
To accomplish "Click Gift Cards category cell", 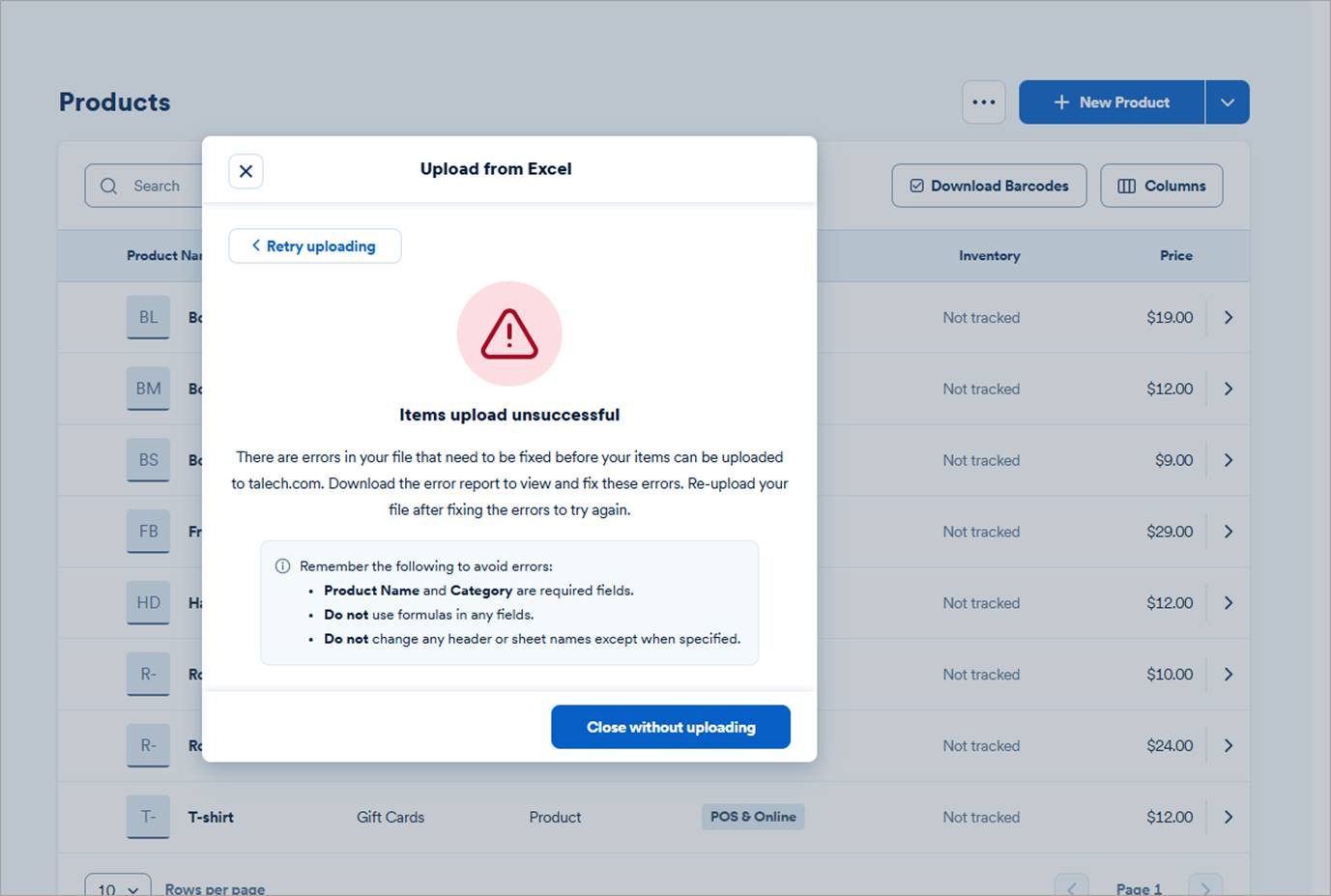I will click(x=391, y=817).
